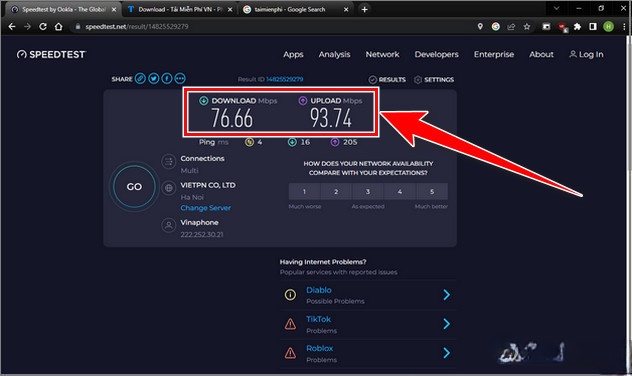Rate network availability 4
632x376 pixels.
400,191
